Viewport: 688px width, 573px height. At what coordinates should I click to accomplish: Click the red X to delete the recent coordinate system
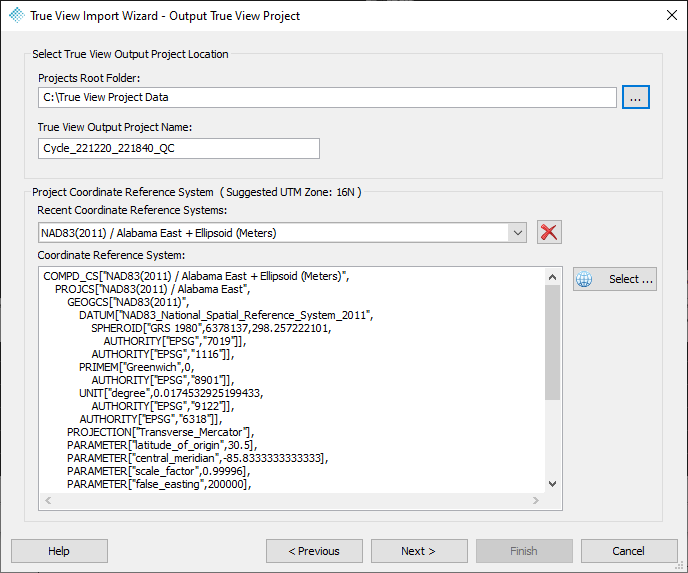549,233
